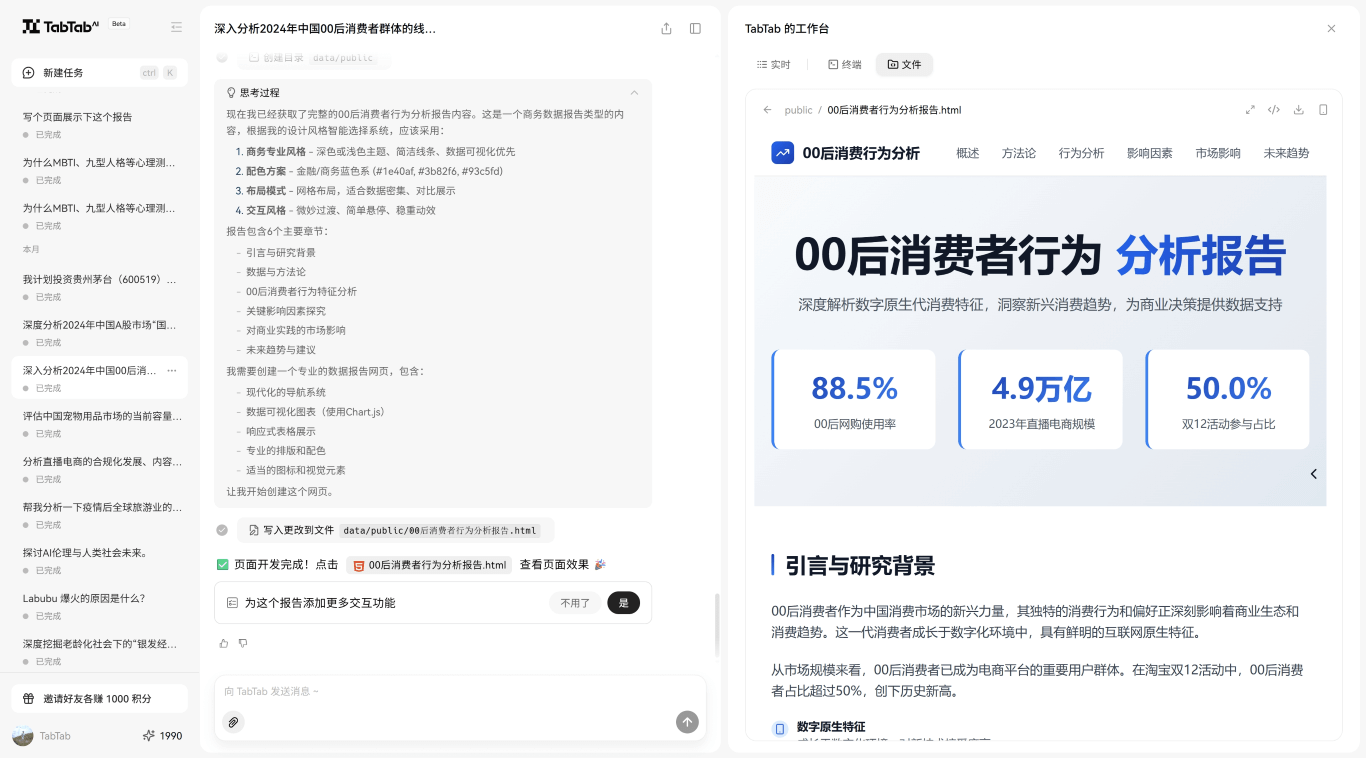Download the report using the download icon
The width and height of the screenshot is (1366, 758).
(1299, 110)
